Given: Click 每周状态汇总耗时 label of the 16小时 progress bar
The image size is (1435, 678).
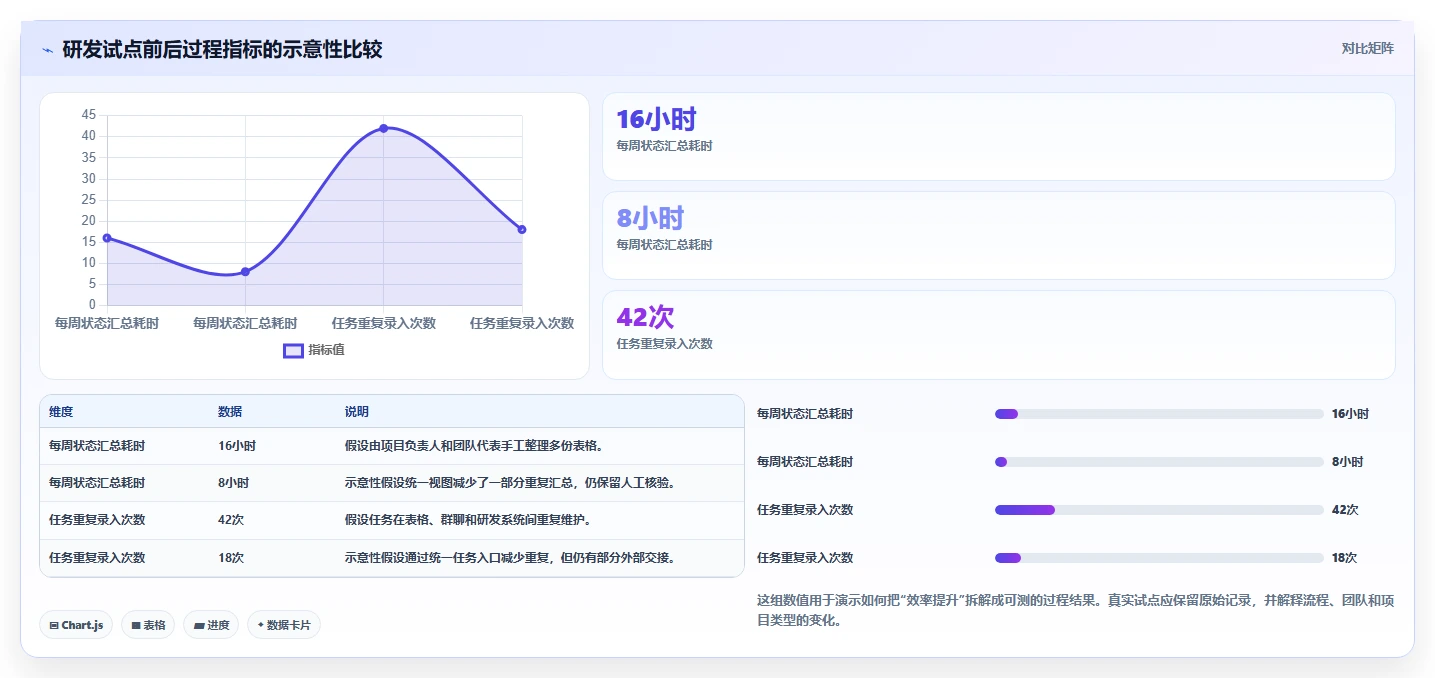Looking at the screenshot, I should tap(805, 414).
